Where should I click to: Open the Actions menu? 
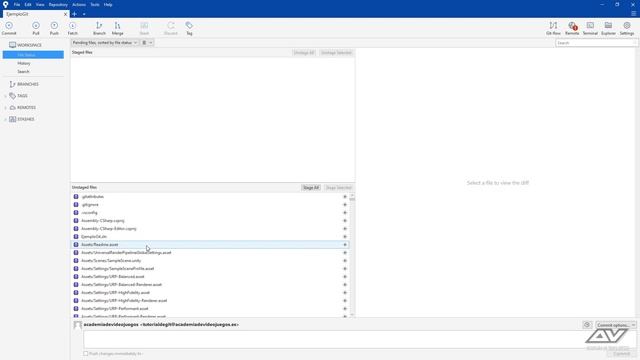tap(79, 4)
